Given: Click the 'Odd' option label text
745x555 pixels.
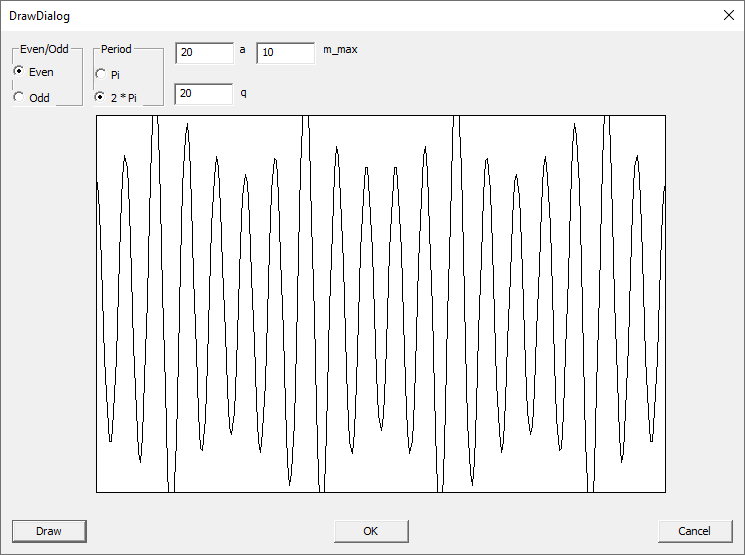Looking at the screenshot, I should 40,98.
